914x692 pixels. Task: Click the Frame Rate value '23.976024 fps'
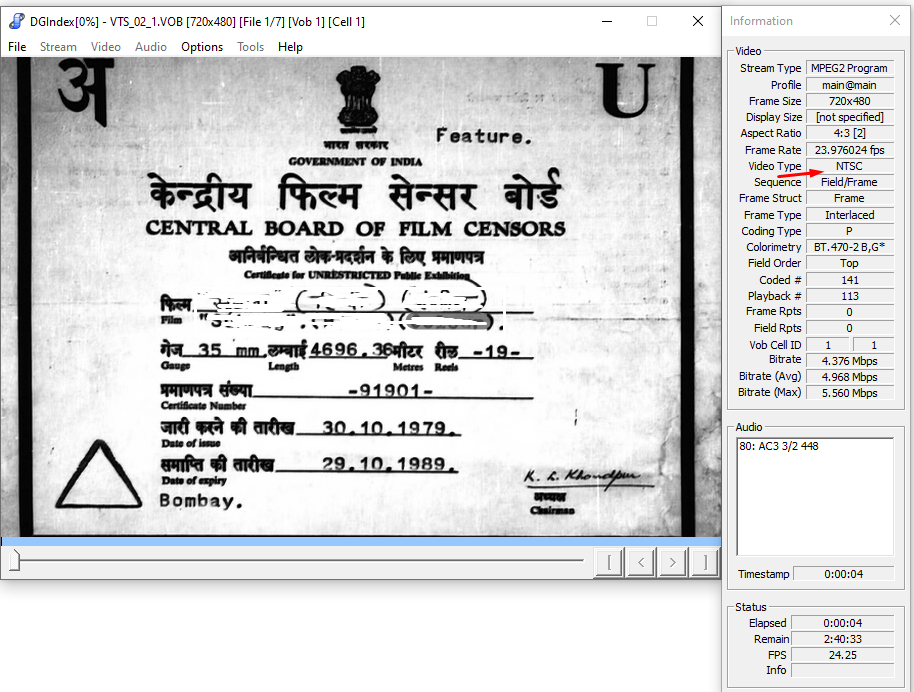849,150
